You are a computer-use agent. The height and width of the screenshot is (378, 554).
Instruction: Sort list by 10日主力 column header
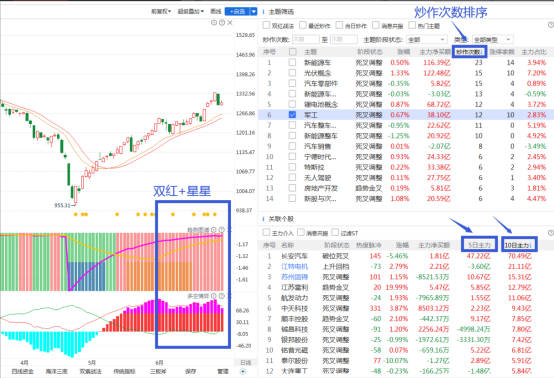tap(519, 245)
